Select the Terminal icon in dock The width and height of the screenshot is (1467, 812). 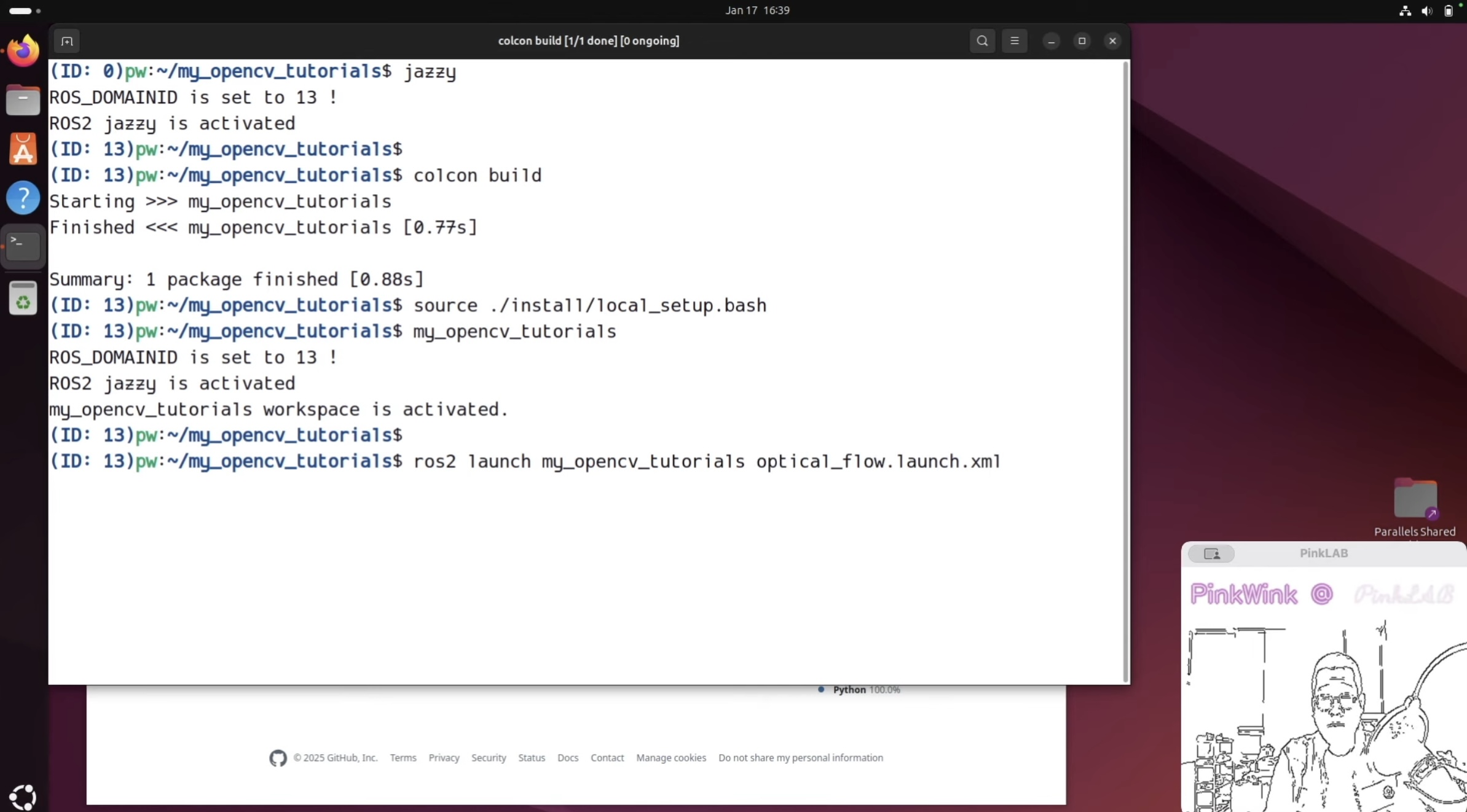pyautogui.click(x=23, y=246)
